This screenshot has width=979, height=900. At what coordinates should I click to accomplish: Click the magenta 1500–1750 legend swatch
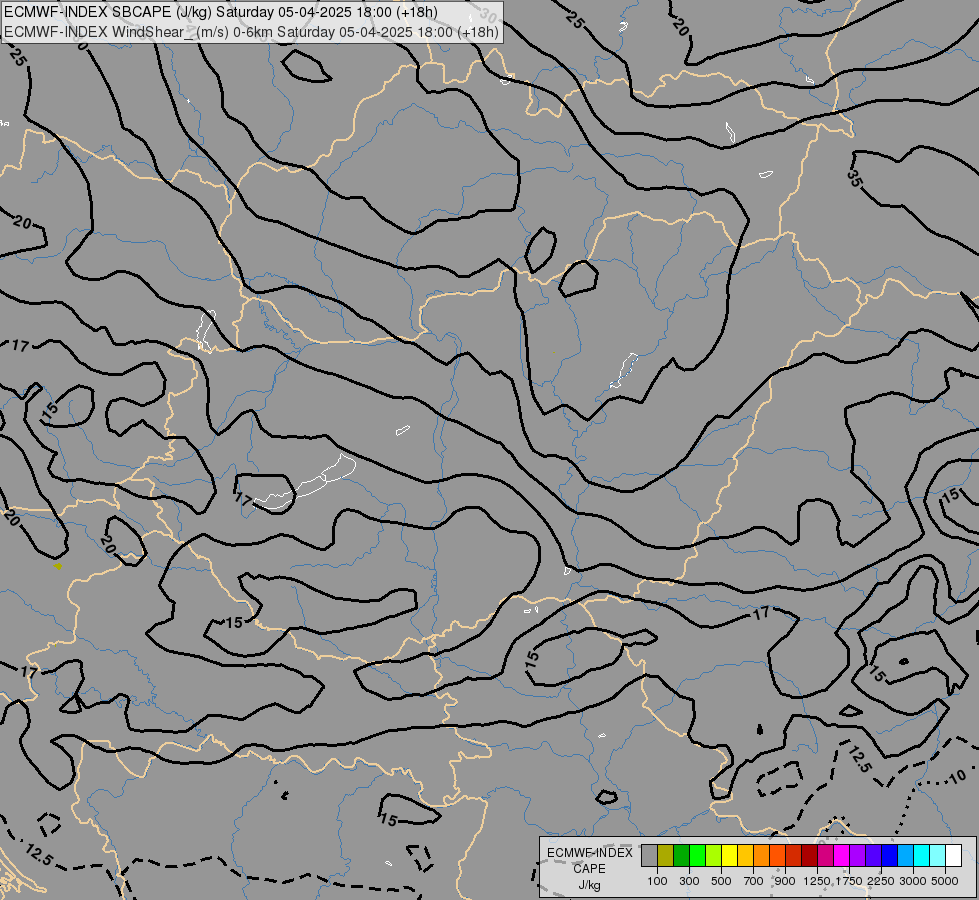click(x=841, y=855)
